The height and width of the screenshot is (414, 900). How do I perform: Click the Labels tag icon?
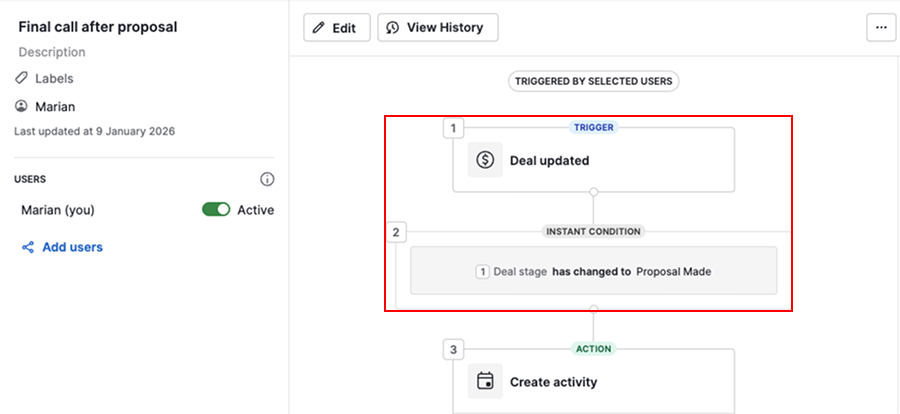point(21,78)
